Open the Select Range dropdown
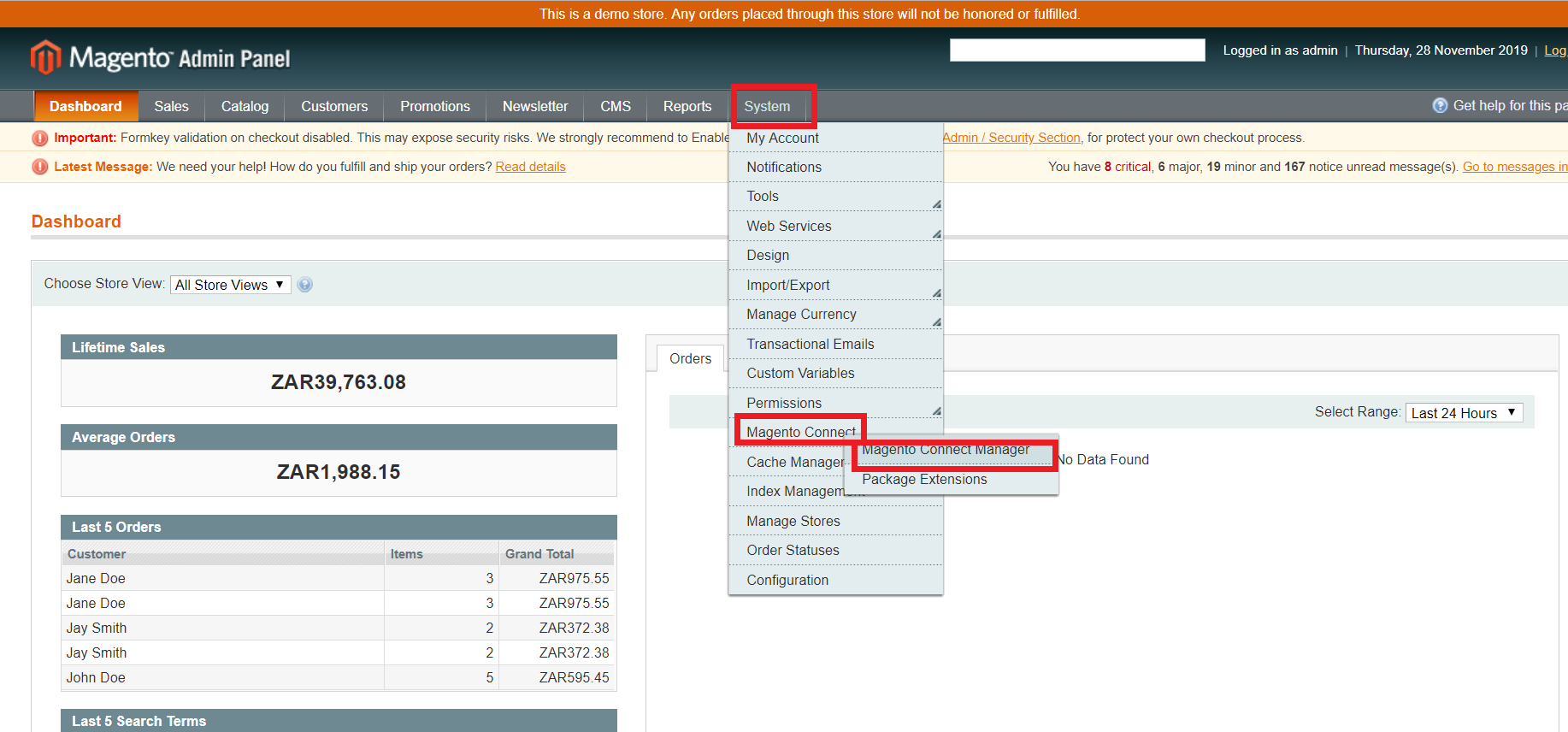This screenshot has height=732, width=1568. click(x=1465, y=413)
